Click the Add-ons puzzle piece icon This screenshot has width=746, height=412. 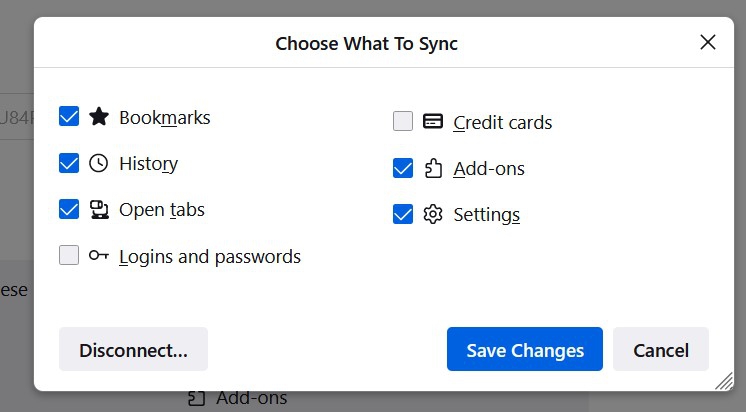point(433,168)
